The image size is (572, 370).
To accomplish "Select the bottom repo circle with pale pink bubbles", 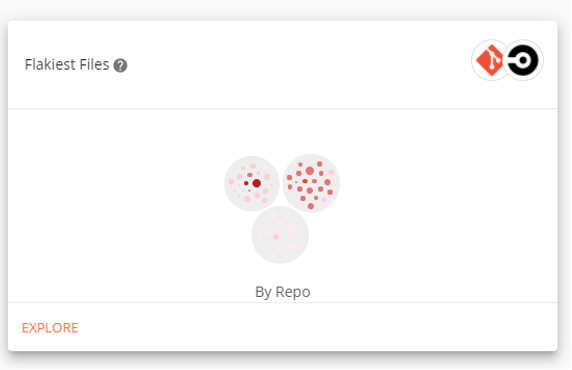I will click(280, 235).
